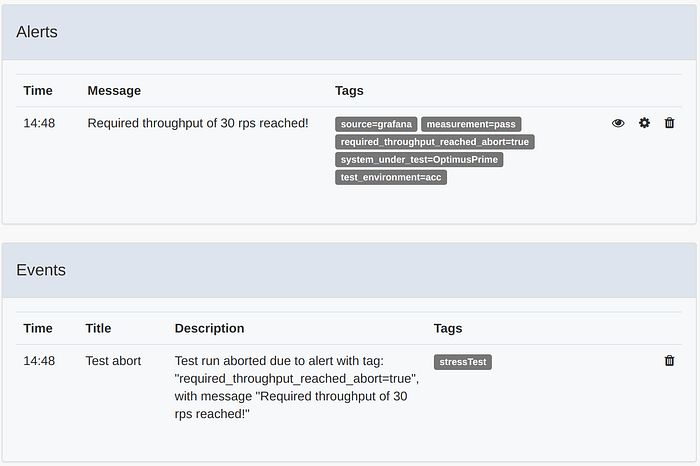This screenshot has width=700, height=466.
Task: Click the source=grafana tag
Action: coord(376,124)
